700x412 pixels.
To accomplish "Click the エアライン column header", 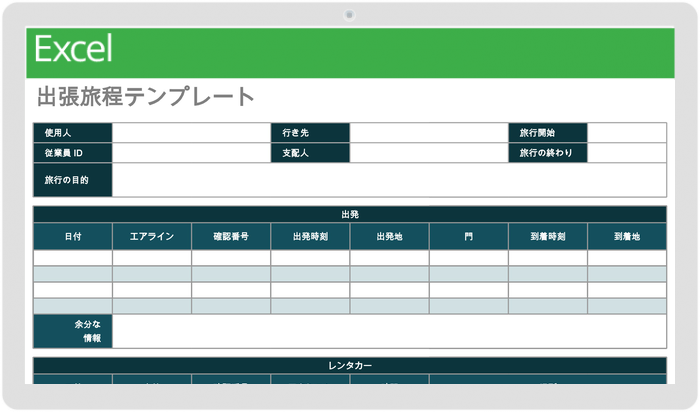I will click(x=152, y=237).
